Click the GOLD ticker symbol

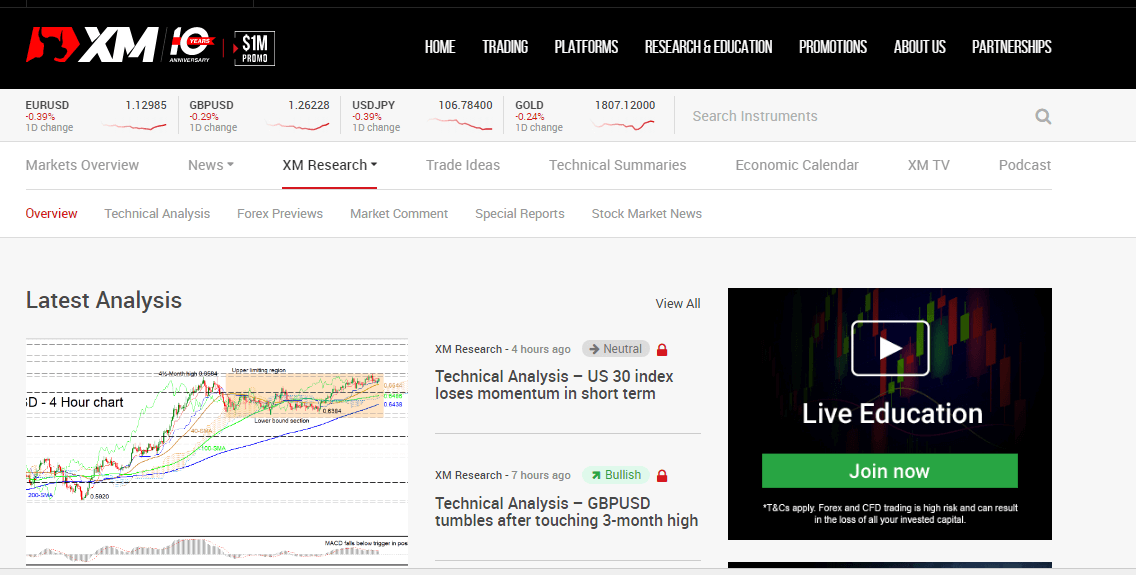coord(530,105)
